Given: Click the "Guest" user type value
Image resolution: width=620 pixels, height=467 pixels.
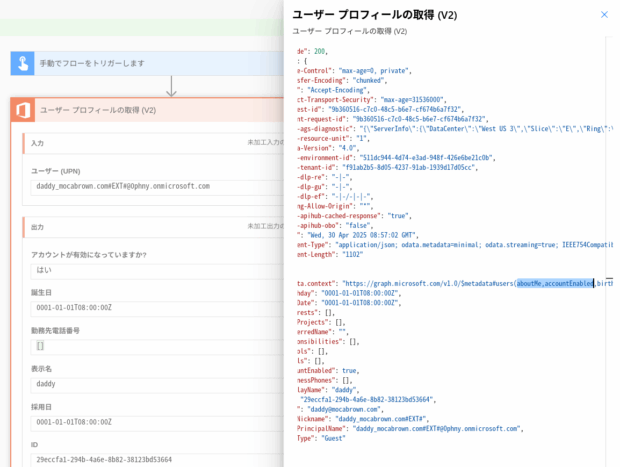Looking at the screenshot, I should pos(333,439).
